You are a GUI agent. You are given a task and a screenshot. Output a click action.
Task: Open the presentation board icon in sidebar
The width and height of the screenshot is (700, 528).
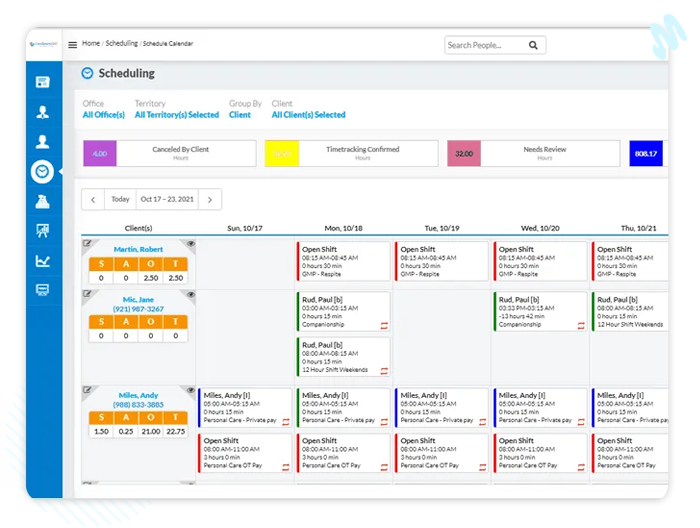[42, 231]
